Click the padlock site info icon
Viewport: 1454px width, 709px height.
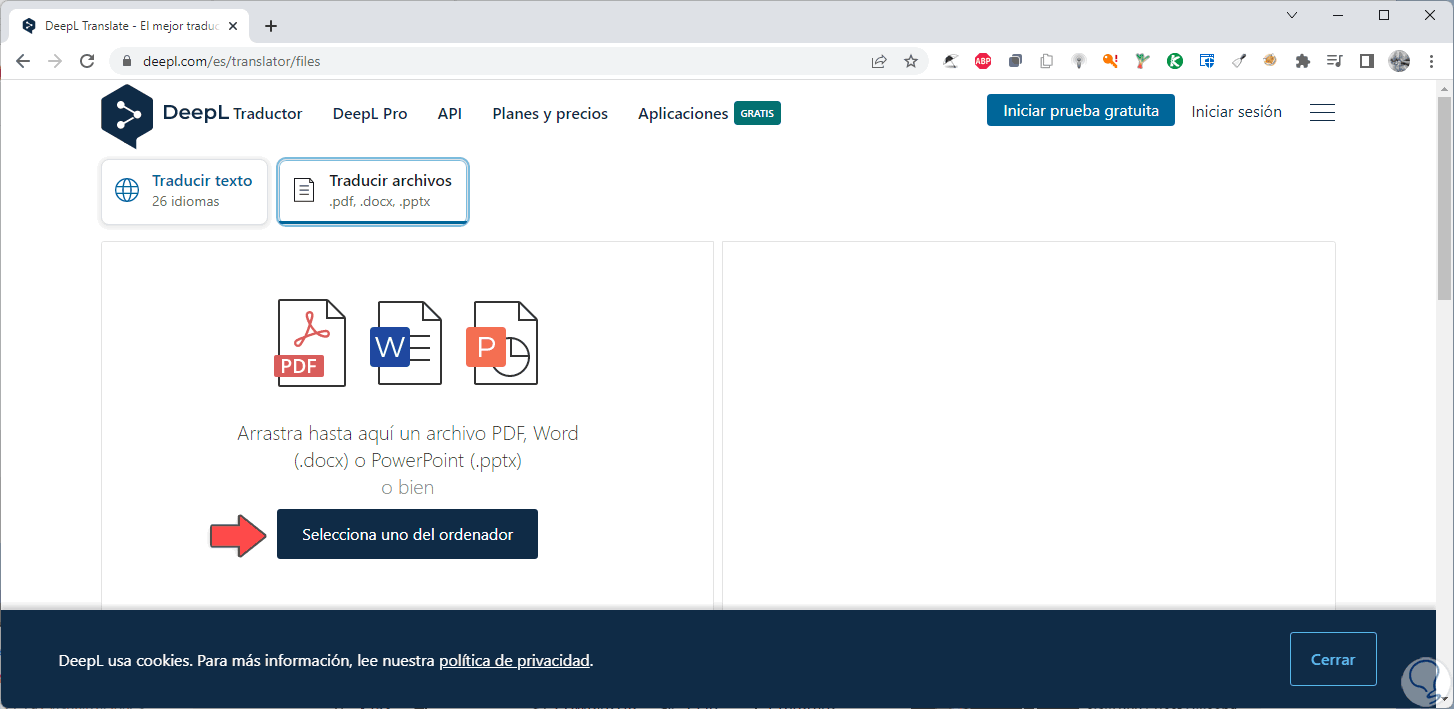(126, 62)
